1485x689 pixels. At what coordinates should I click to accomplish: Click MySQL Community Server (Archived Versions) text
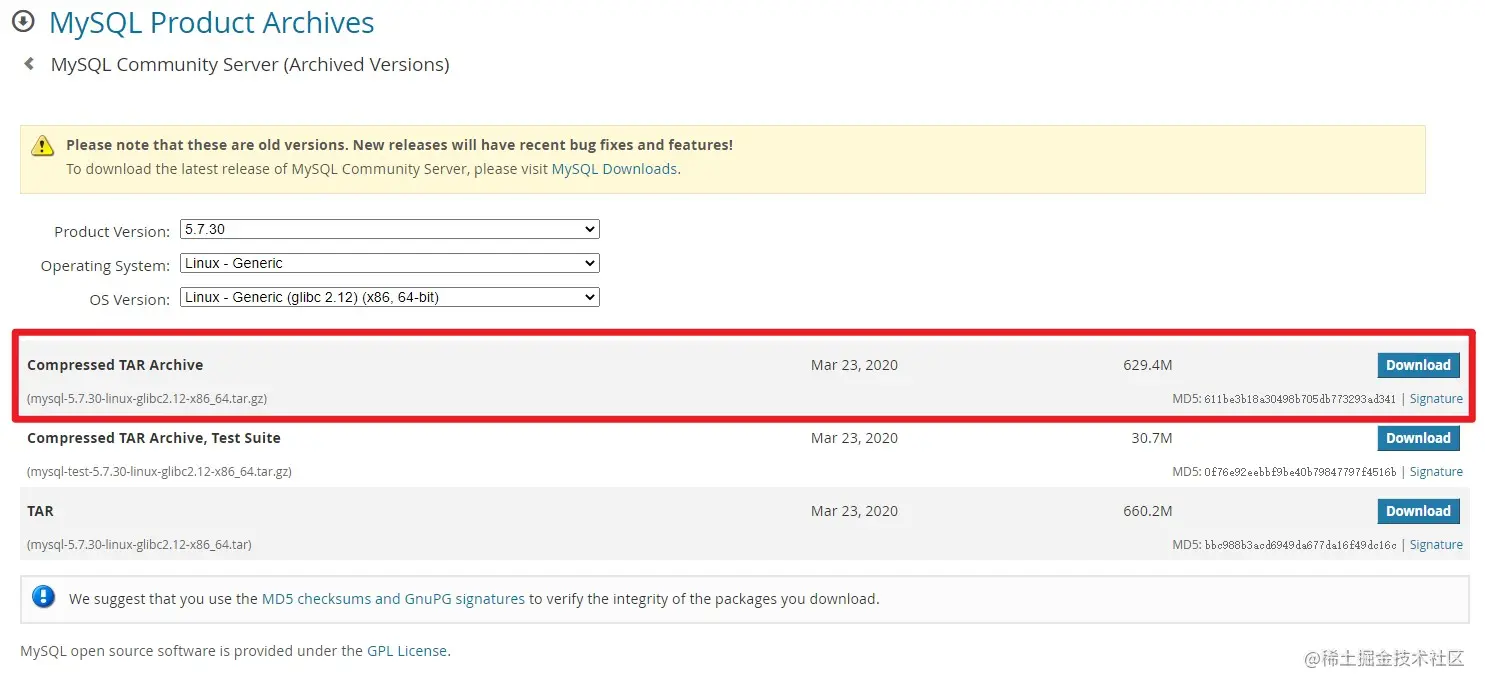point(250,65)
